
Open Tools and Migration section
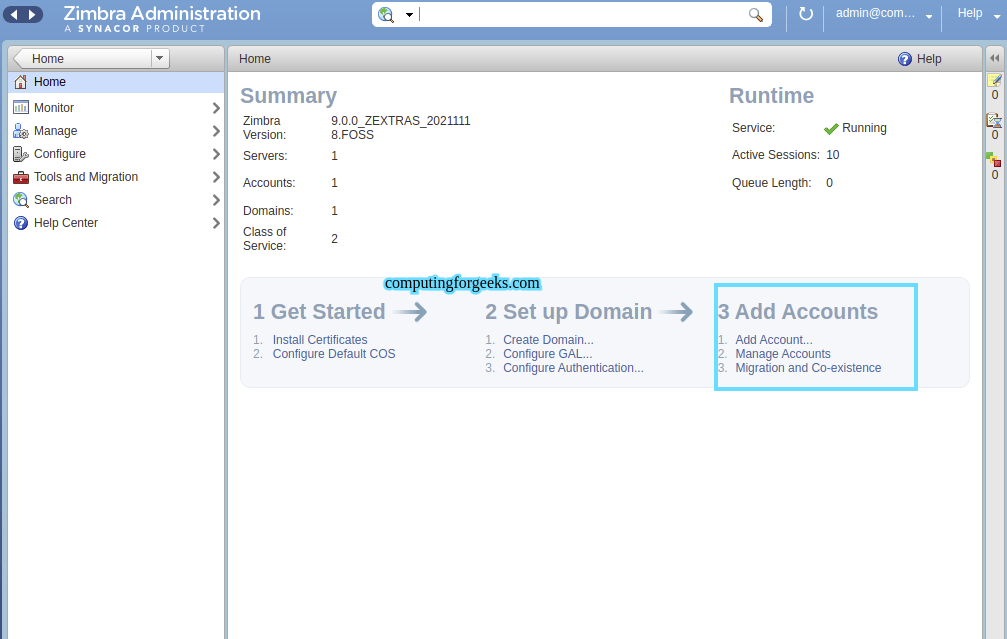tap(86, 177)
